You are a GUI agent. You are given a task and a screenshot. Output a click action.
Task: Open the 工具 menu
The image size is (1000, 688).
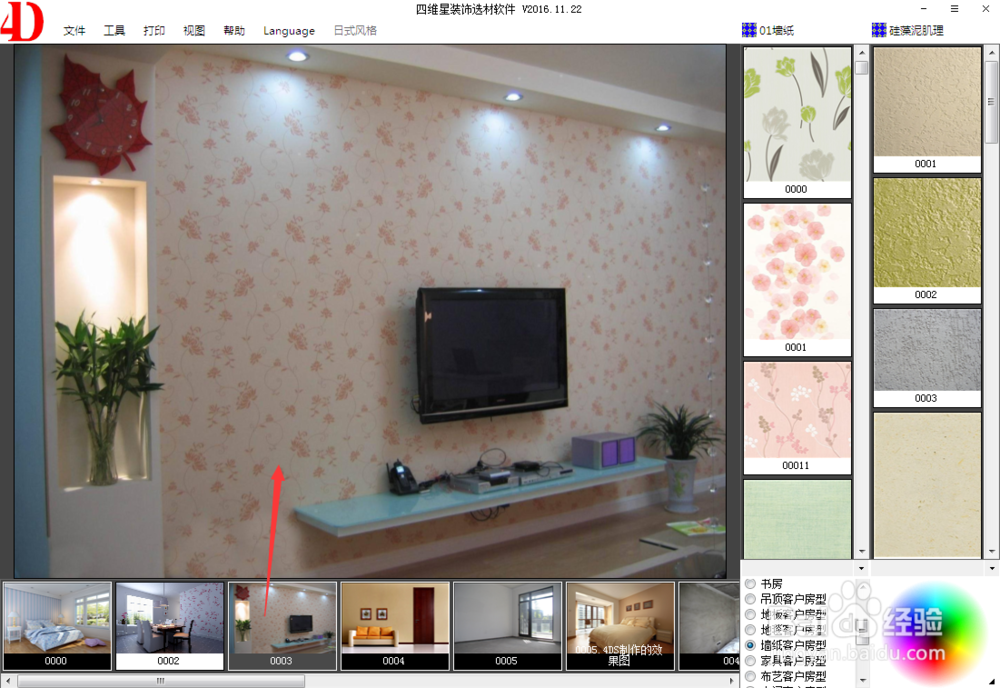(x=114, y=30)
